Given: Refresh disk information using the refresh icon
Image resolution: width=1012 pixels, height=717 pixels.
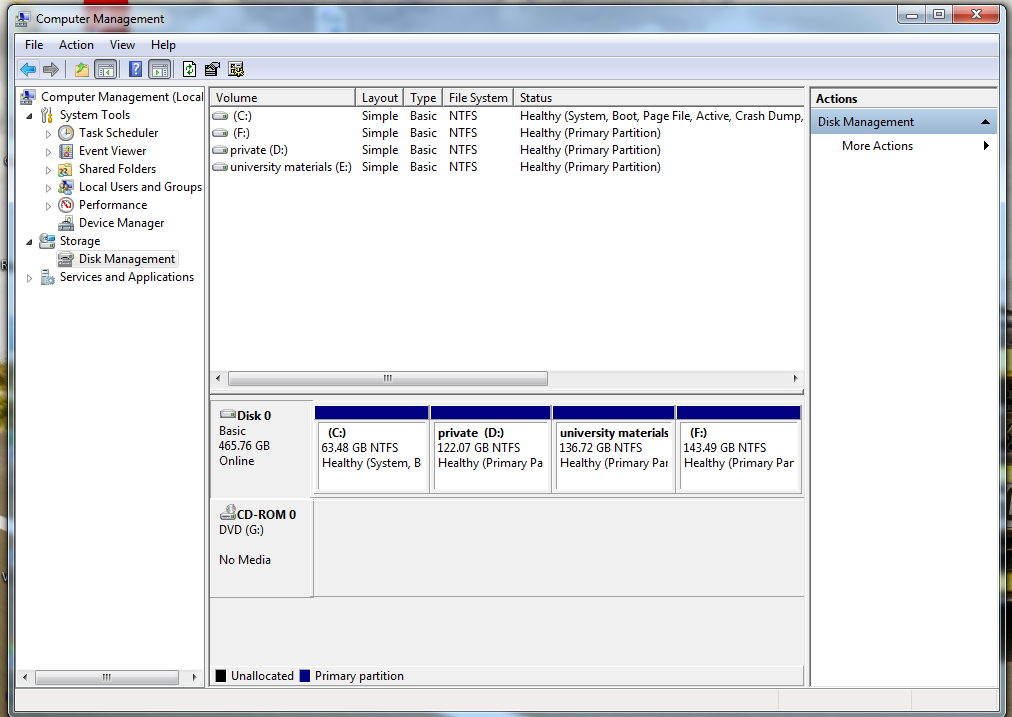Looking at the screenshot, I should pos(189,69).
